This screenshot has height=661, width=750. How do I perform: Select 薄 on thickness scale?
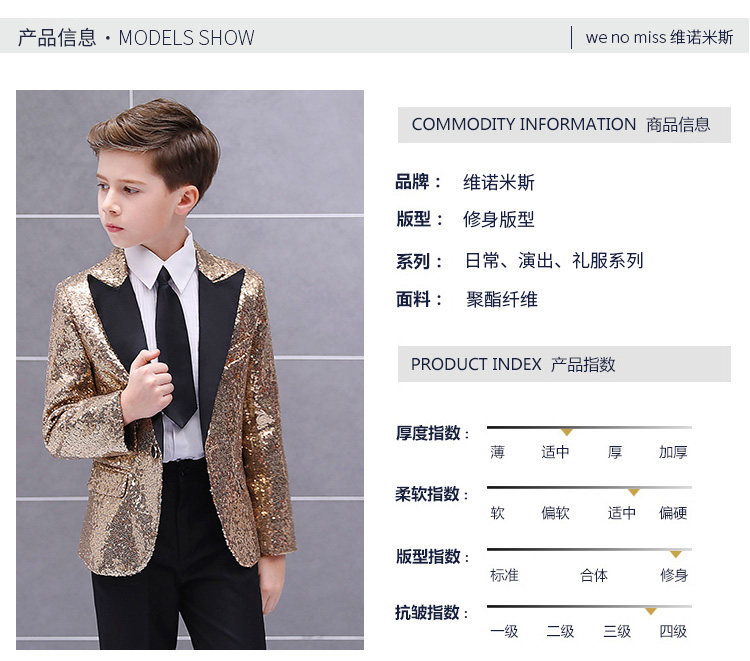(x=497, y=452)
